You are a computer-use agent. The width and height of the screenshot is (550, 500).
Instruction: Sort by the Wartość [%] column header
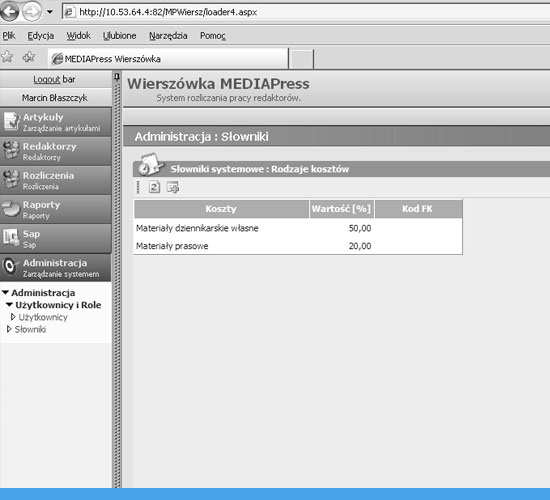pos(342,209)
